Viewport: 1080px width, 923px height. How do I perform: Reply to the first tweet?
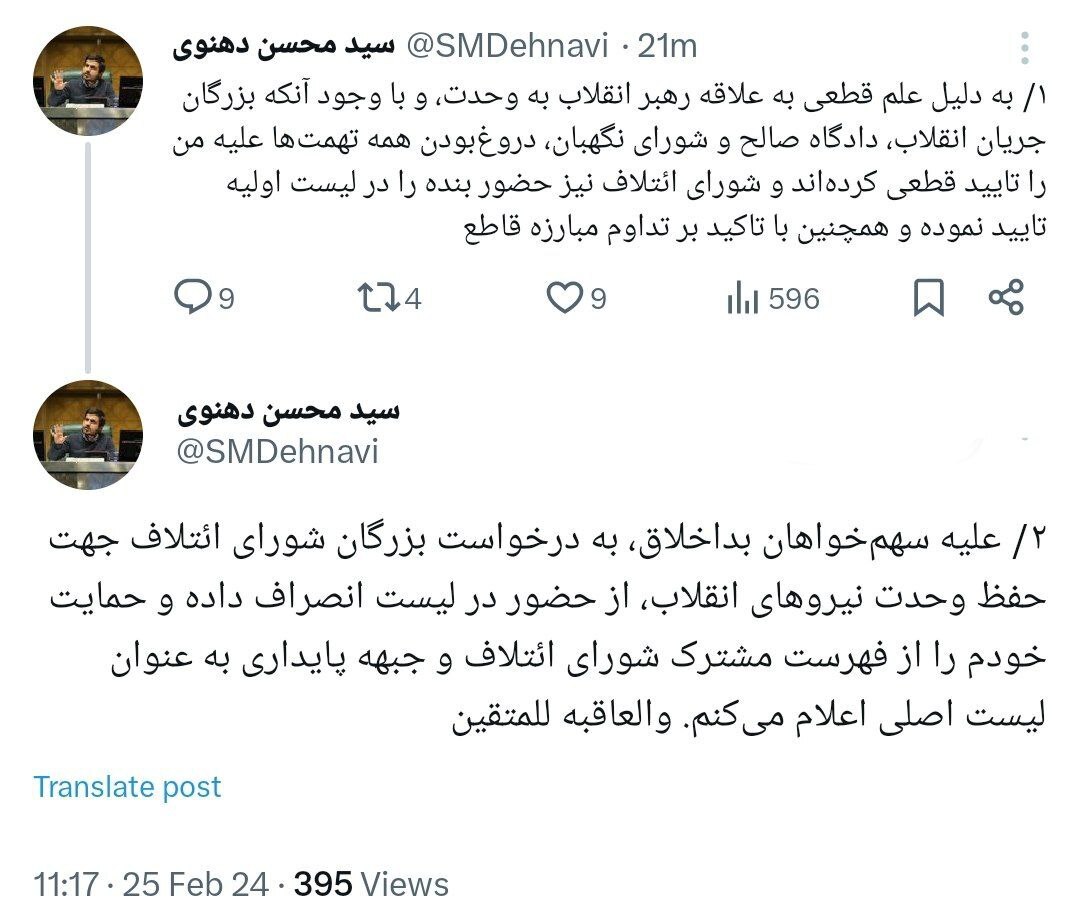194,296
